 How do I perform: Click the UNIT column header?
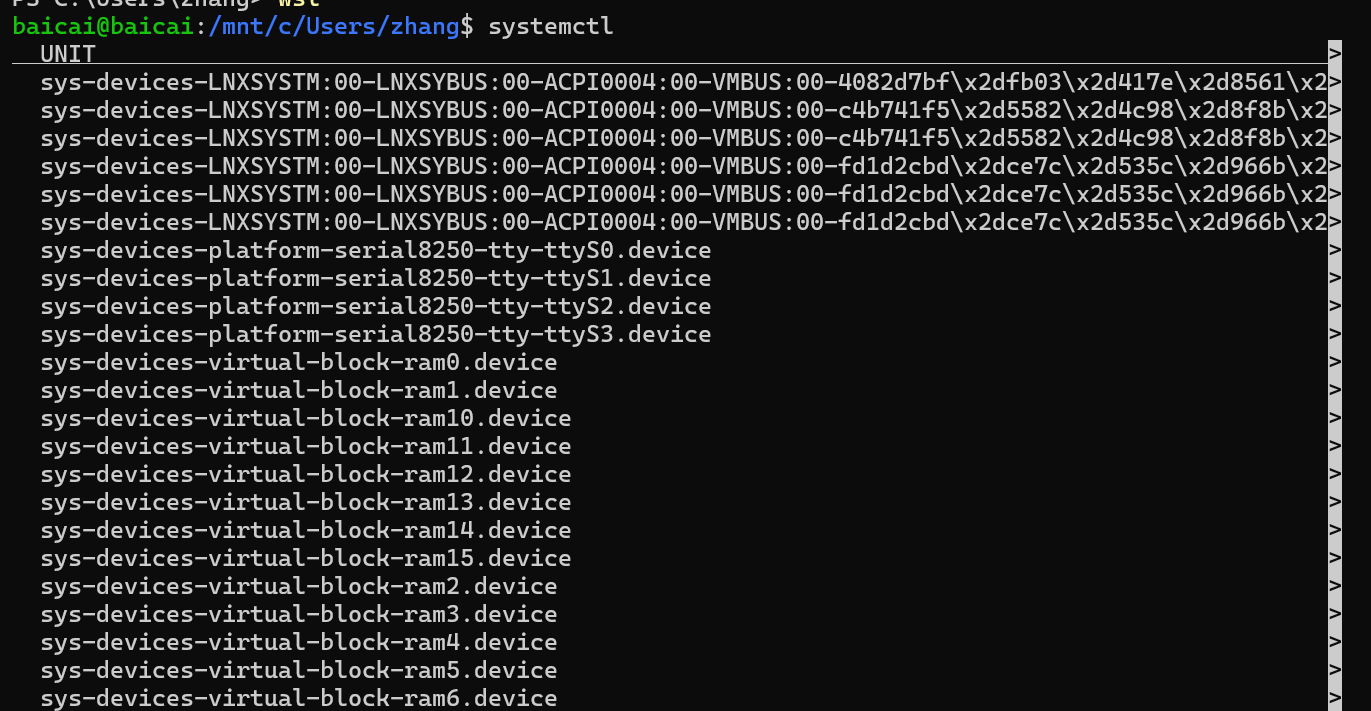[68, 55]
